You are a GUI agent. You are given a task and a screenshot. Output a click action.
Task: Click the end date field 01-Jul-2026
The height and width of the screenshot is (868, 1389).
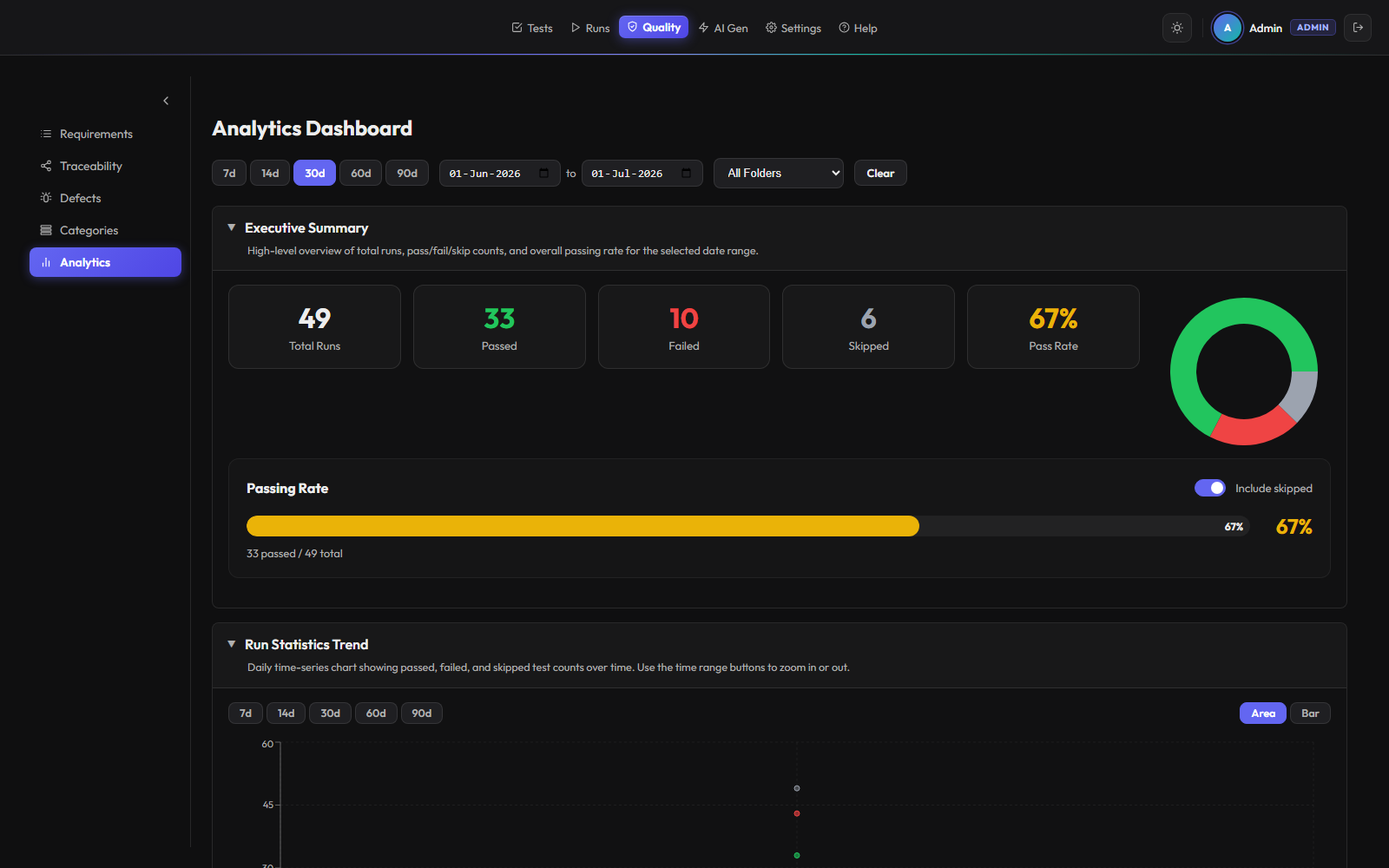(642, 173)
